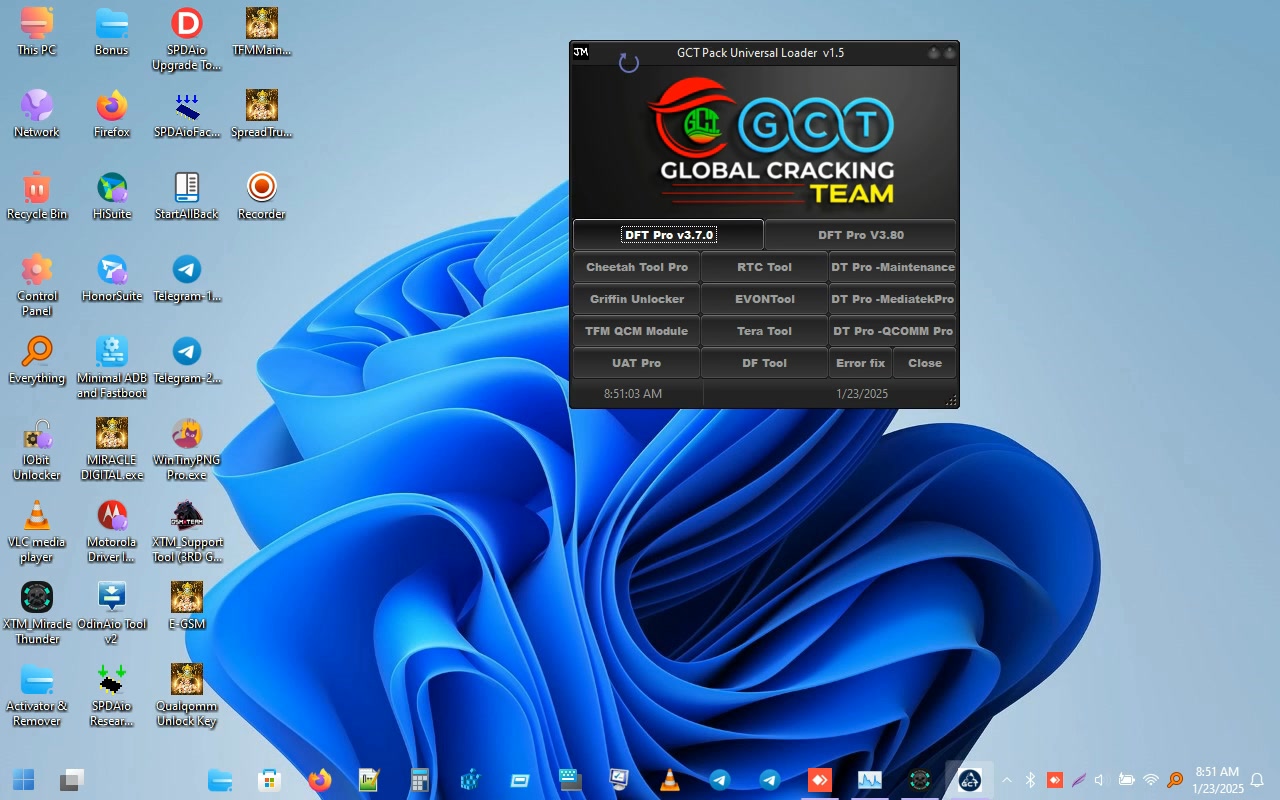Open Minimal ADB and Fastboot icon
1280x800 pixels.
112,367
